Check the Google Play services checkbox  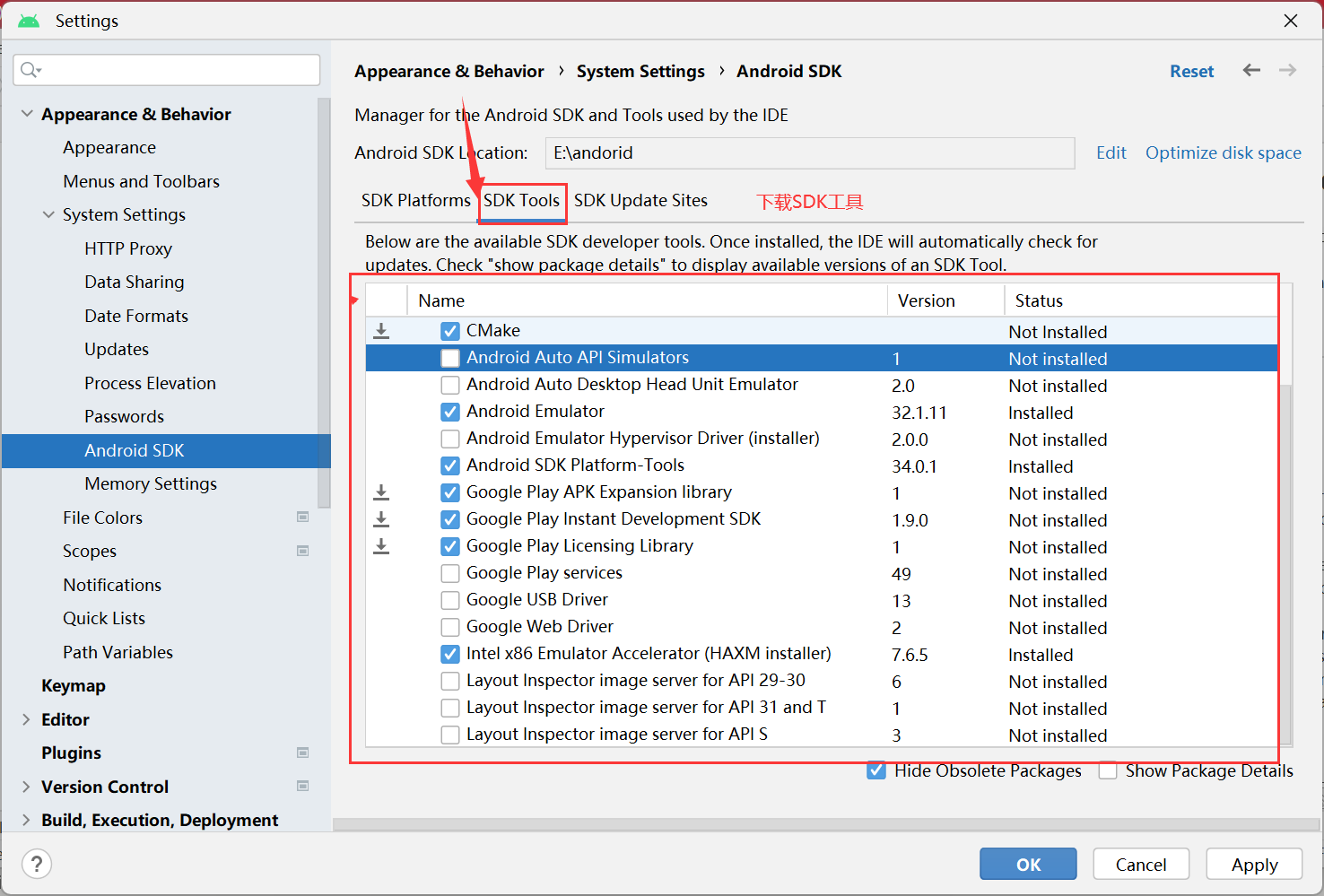pyautogui.click(x=450, y=573)
